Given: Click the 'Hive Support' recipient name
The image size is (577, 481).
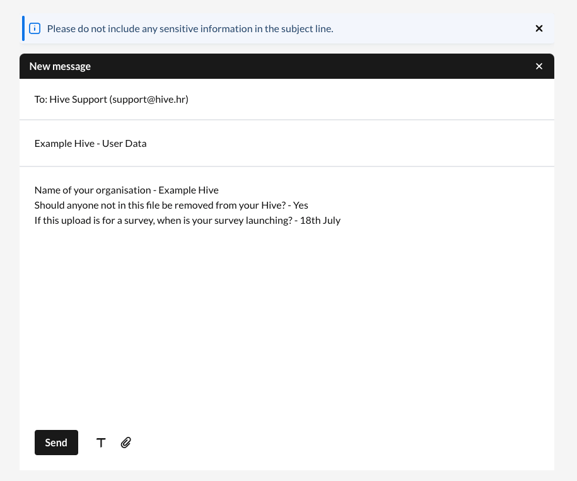Looking at the screenshot, I should tap(78, 99).
